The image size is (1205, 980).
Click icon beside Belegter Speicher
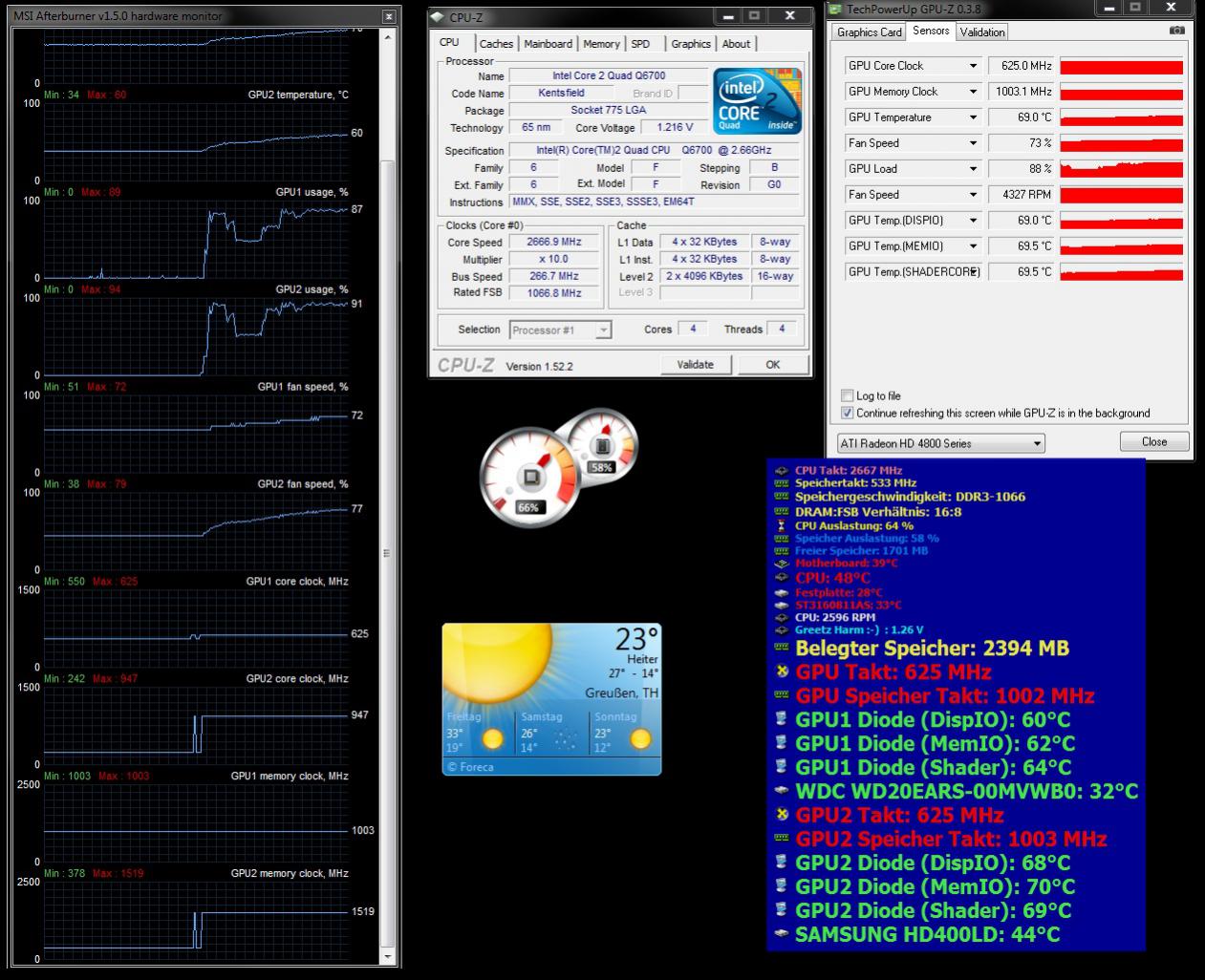[x=782, y=648]
